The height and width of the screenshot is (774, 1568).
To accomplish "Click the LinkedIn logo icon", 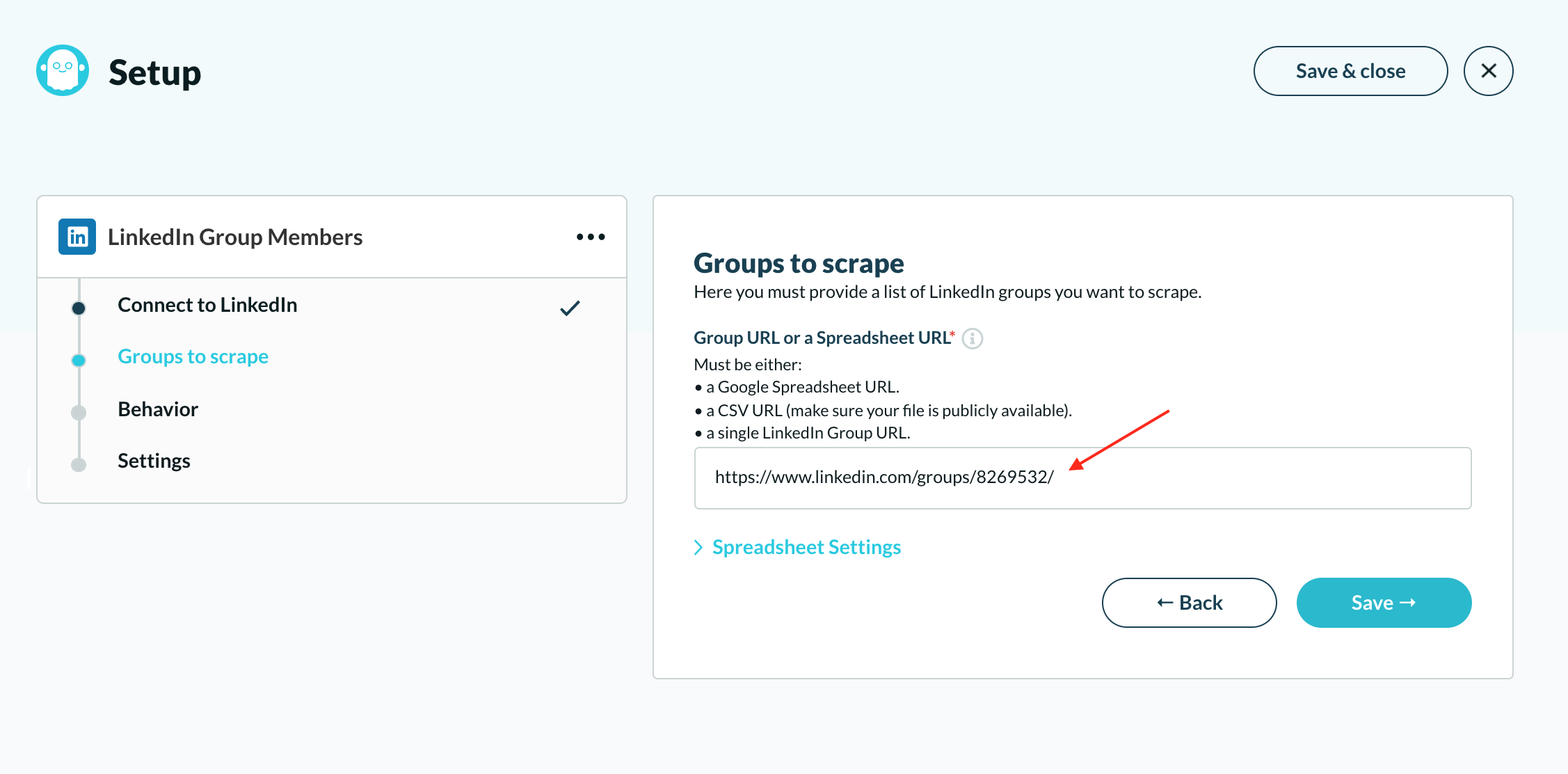I will tap(77, 237).
